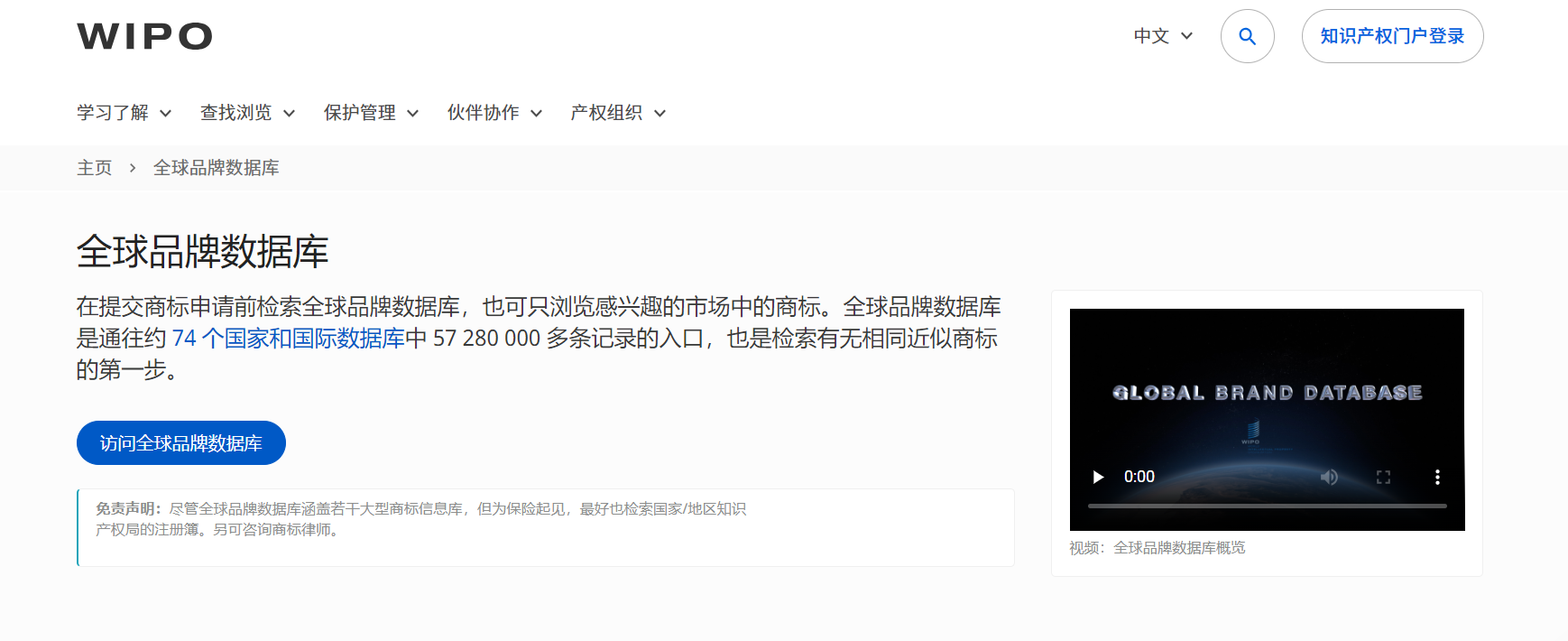1568x641 pixels.
Task: Click the video progress bar
Action: [x=1267, y=506]
